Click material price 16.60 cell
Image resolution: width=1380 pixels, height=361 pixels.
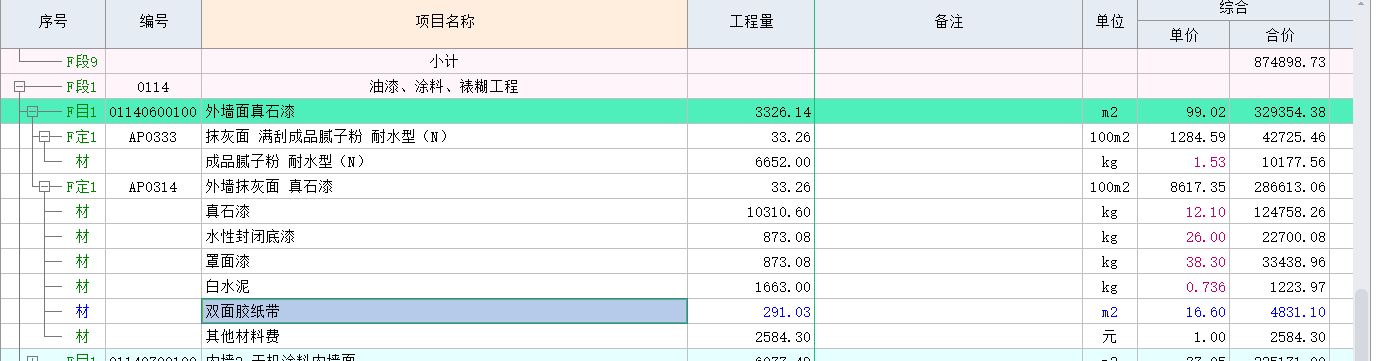point(1184,311)
